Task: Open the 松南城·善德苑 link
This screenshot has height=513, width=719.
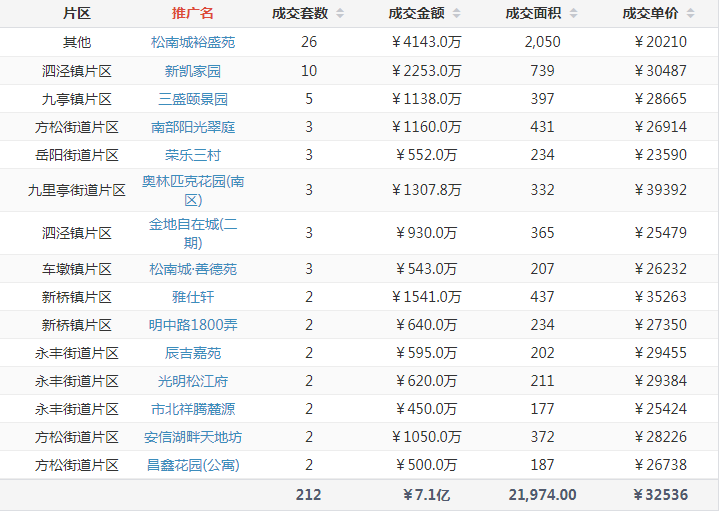Action: [193, 269]
